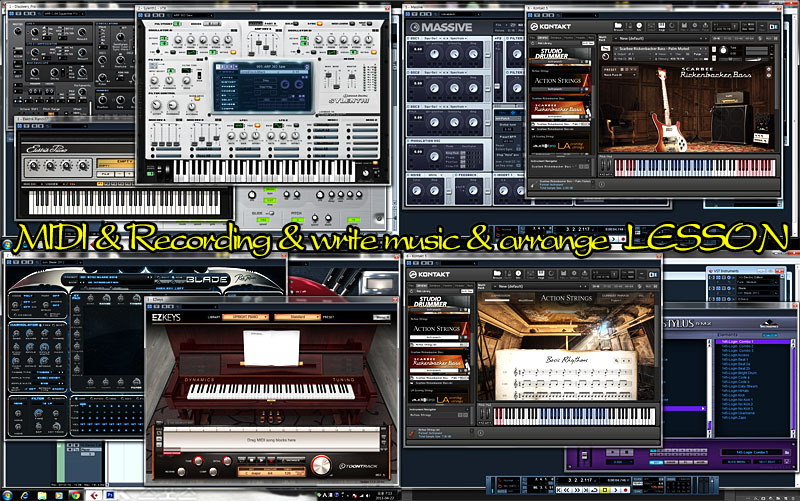Click the red Record button in EZKeys
The image size is (800, 501).
point(271,460)
